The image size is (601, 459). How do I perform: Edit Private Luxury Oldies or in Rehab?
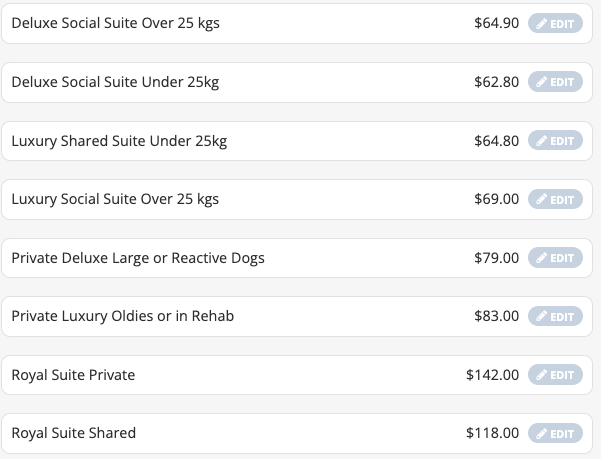tap(555, 316)
